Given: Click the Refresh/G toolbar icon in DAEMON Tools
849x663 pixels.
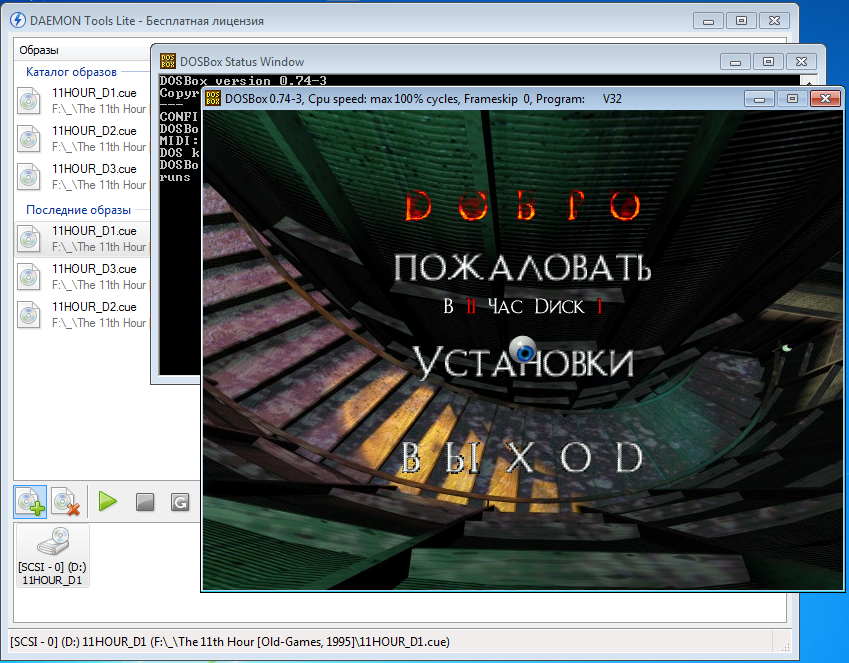Looking at the screenshot, I should point(180,502).
